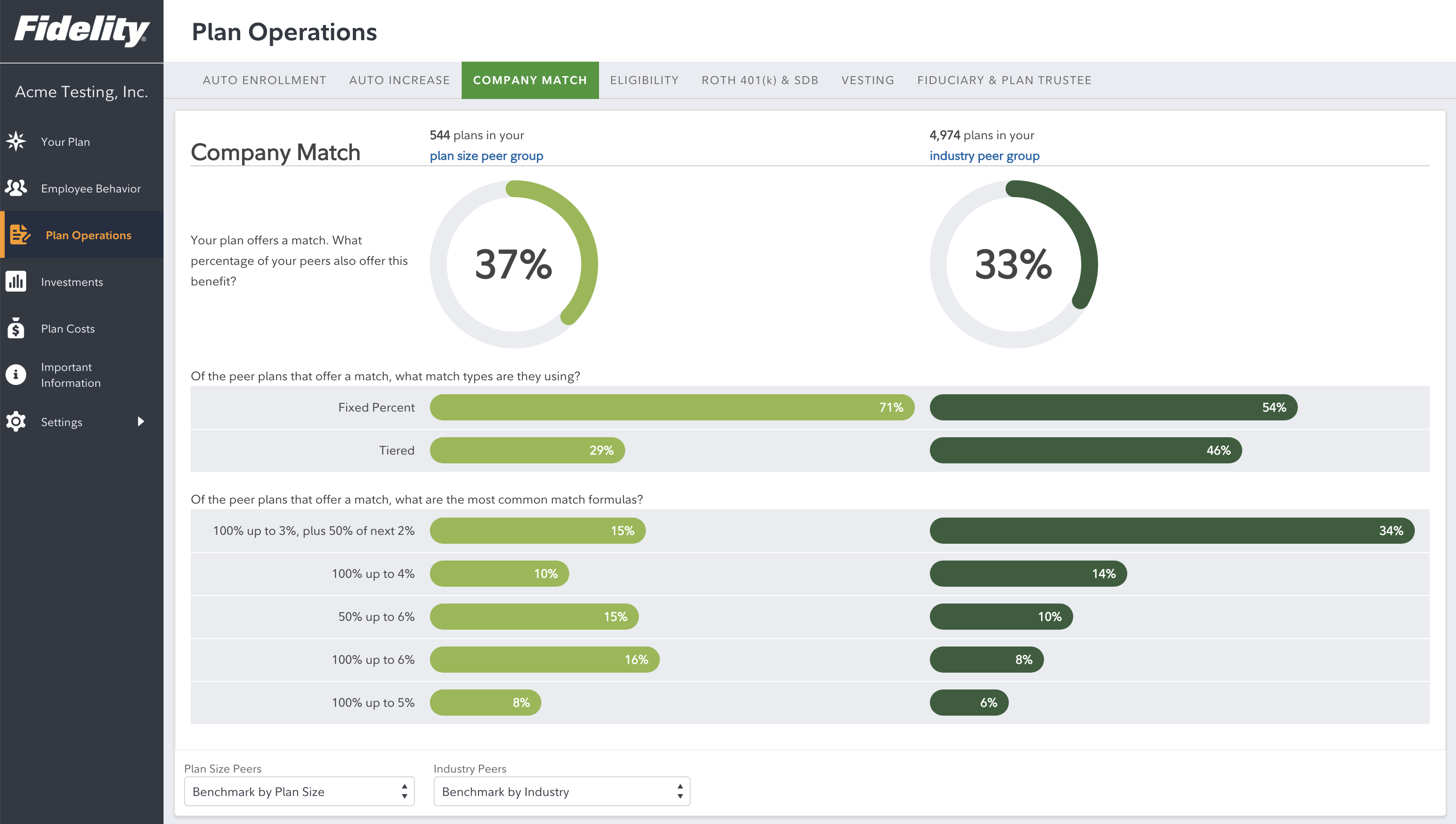The width and height of the screenshot is (1456, 824).
Task: Click the 10% plan size bar for 100% up to 4%
Action: [x=500, y=573]
